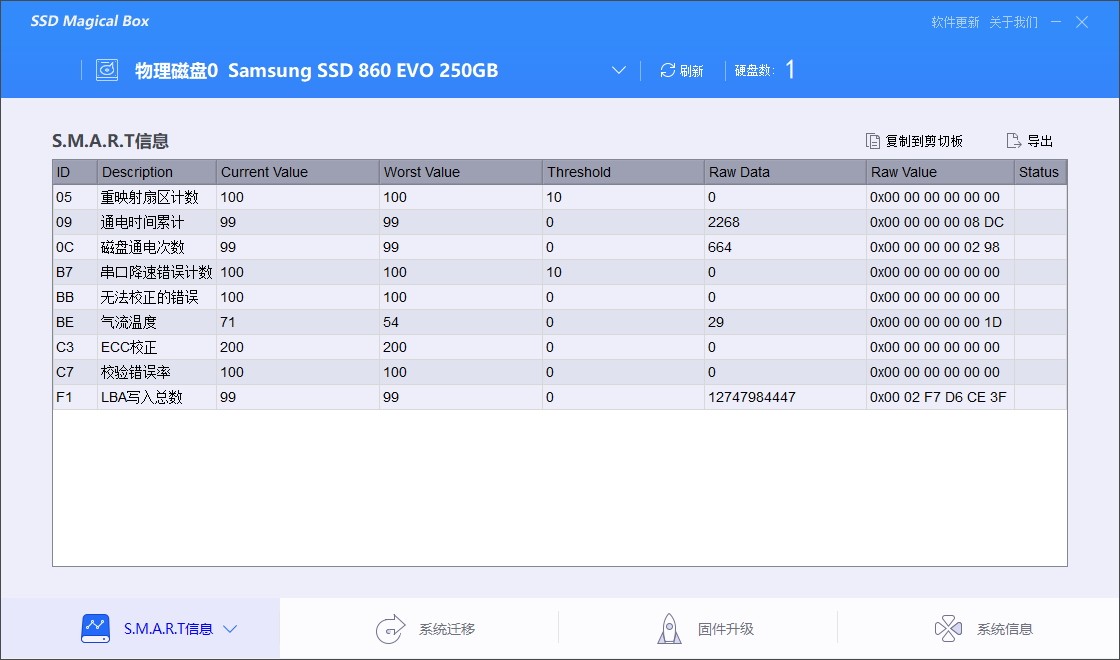The width and height of the screenshot is (1120, 660).
Task: Expand the disk selection dropdown chevron
Action: (x=619, y=70)
